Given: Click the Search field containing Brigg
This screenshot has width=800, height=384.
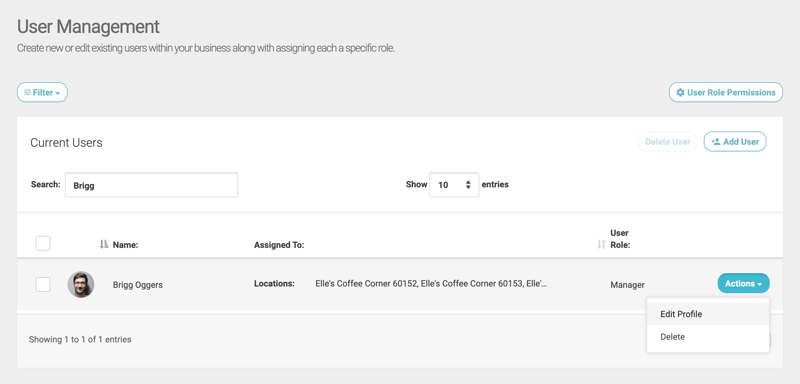Looking at the screenshot, I should coord(152,185).
